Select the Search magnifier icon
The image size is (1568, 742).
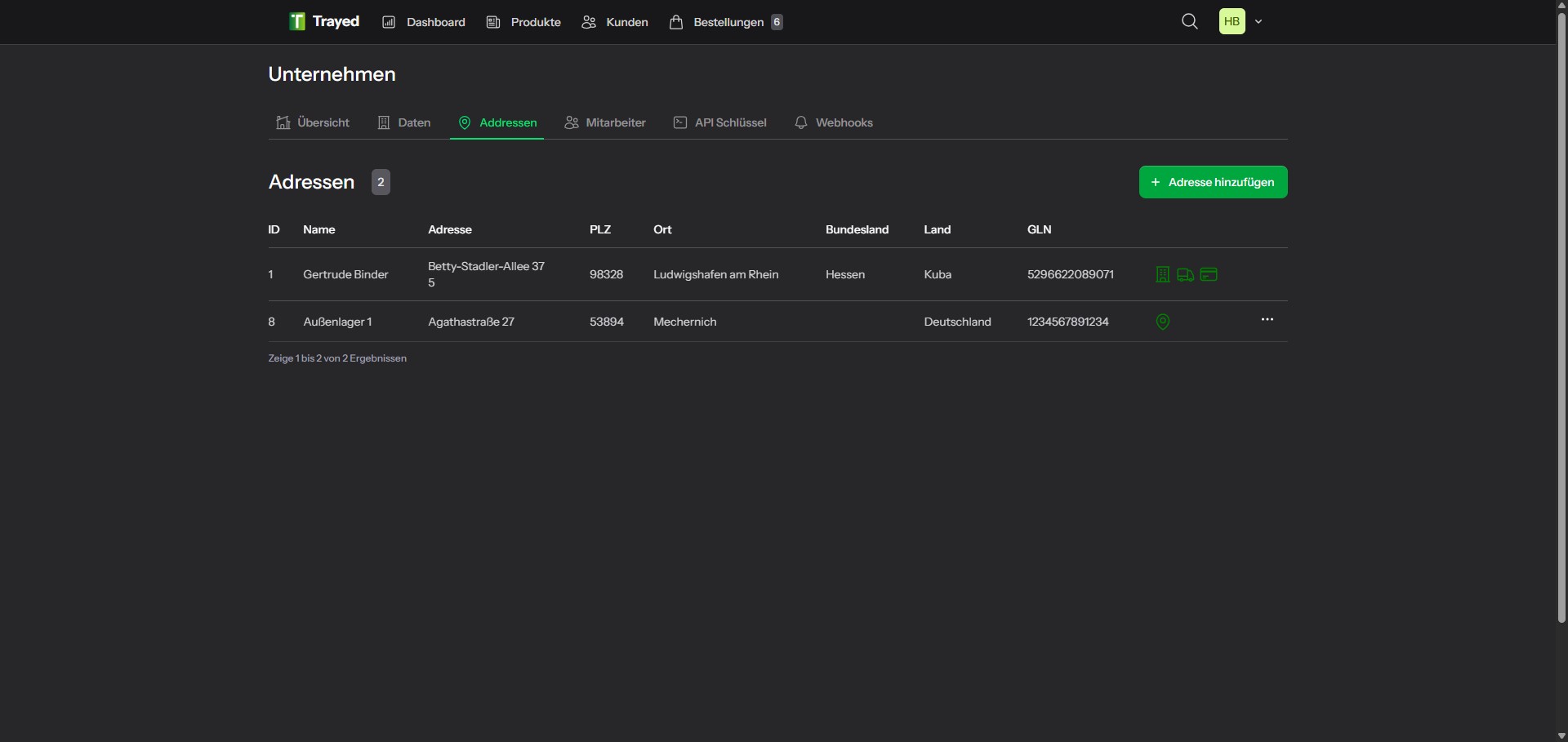point(1189,21)
